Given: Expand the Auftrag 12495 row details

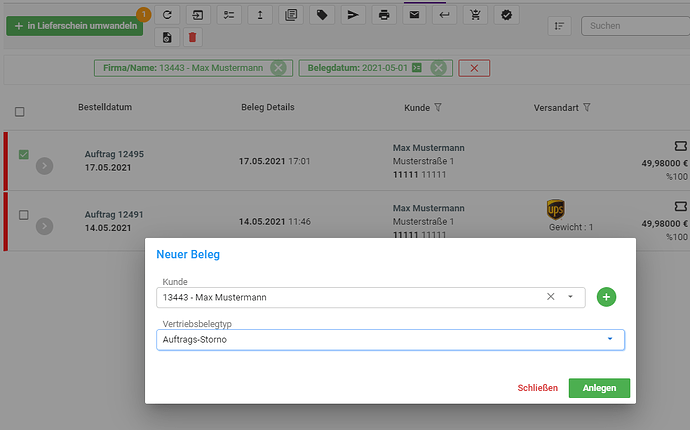Looking at the screenshot, I should tap(44, 166).
